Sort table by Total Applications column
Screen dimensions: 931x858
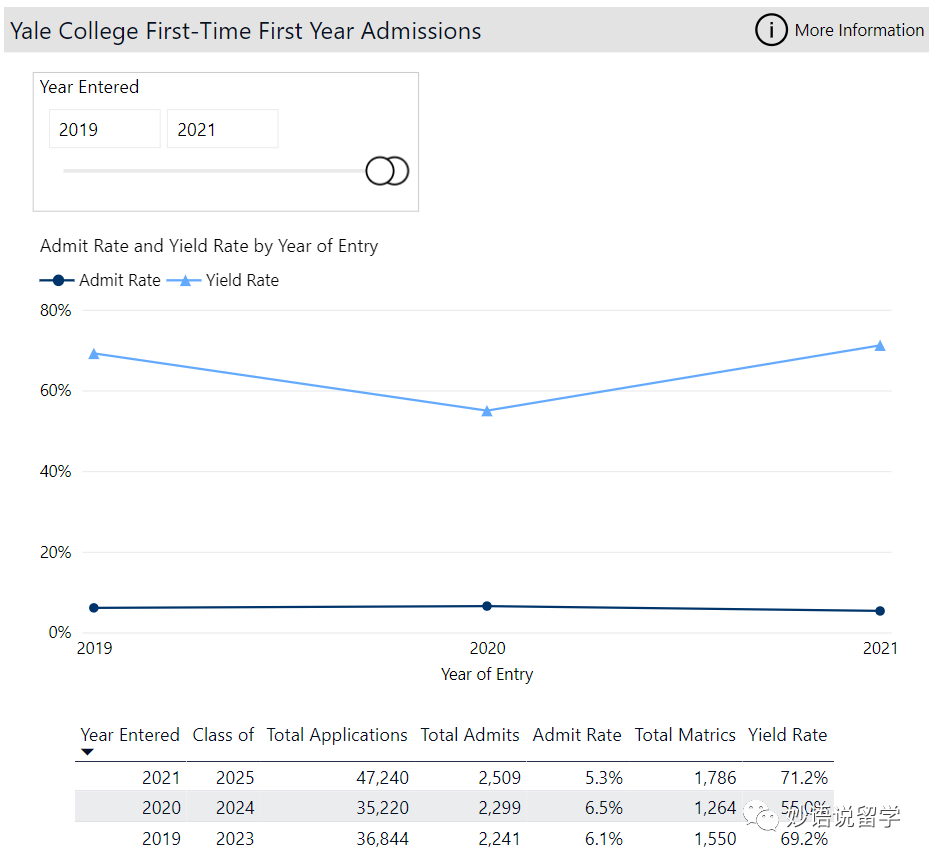[337, 735]
